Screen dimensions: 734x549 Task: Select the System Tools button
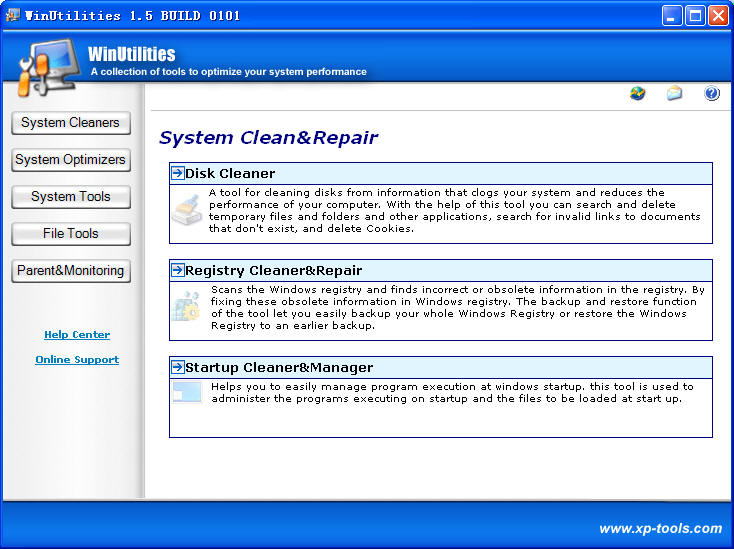71,197
